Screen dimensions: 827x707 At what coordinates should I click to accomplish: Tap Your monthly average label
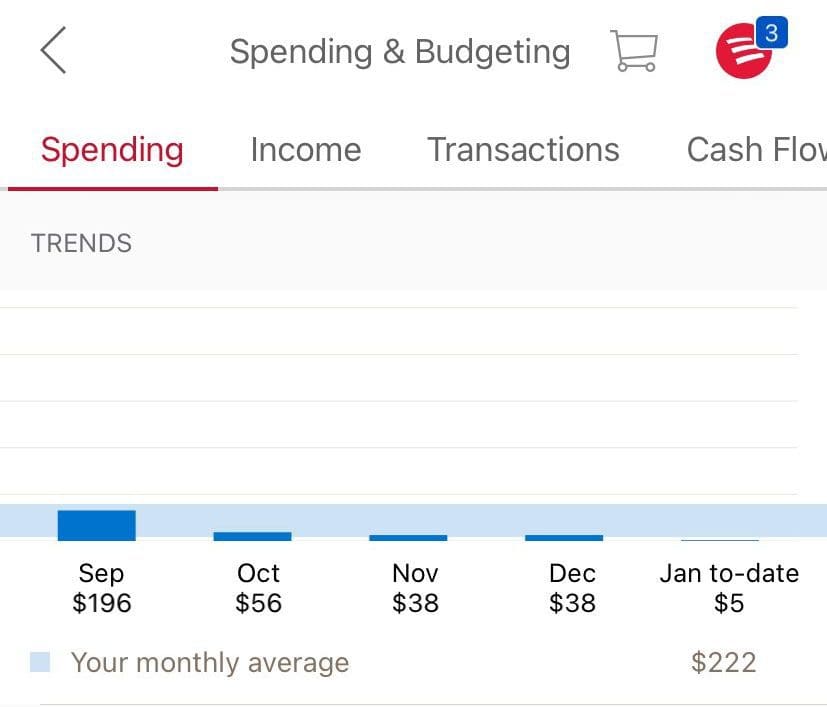pyautogui.click(x=209, y=662)
